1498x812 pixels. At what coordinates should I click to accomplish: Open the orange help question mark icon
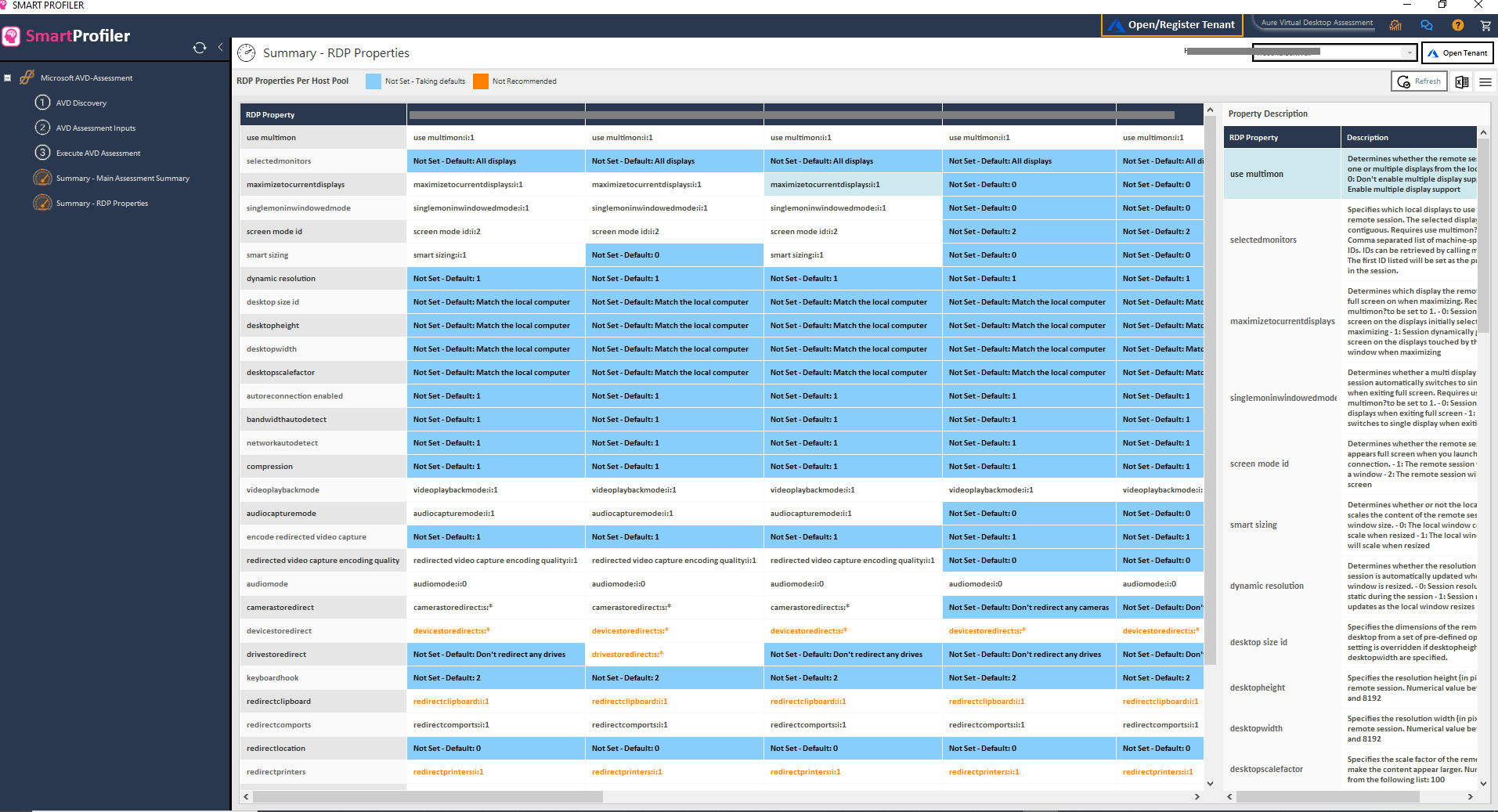(1457, 25)
